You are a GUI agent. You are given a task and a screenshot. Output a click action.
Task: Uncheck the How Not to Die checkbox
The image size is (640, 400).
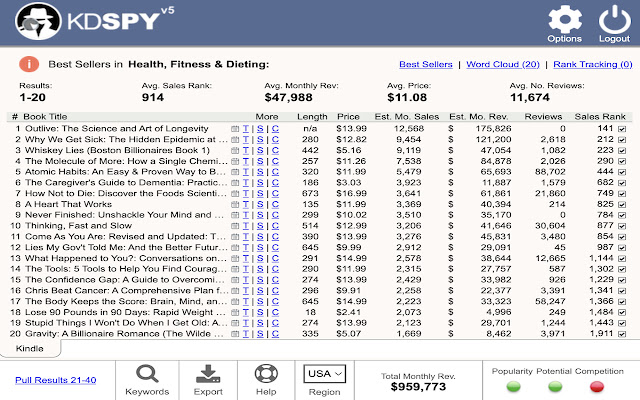[x=622, y=194]
